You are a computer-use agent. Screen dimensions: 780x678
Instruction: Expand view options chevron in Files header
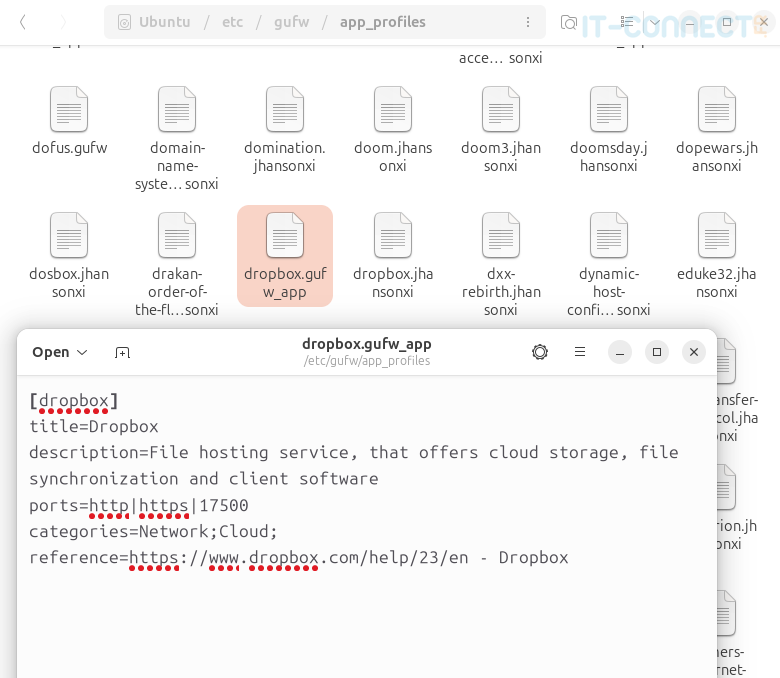(655, 22)
